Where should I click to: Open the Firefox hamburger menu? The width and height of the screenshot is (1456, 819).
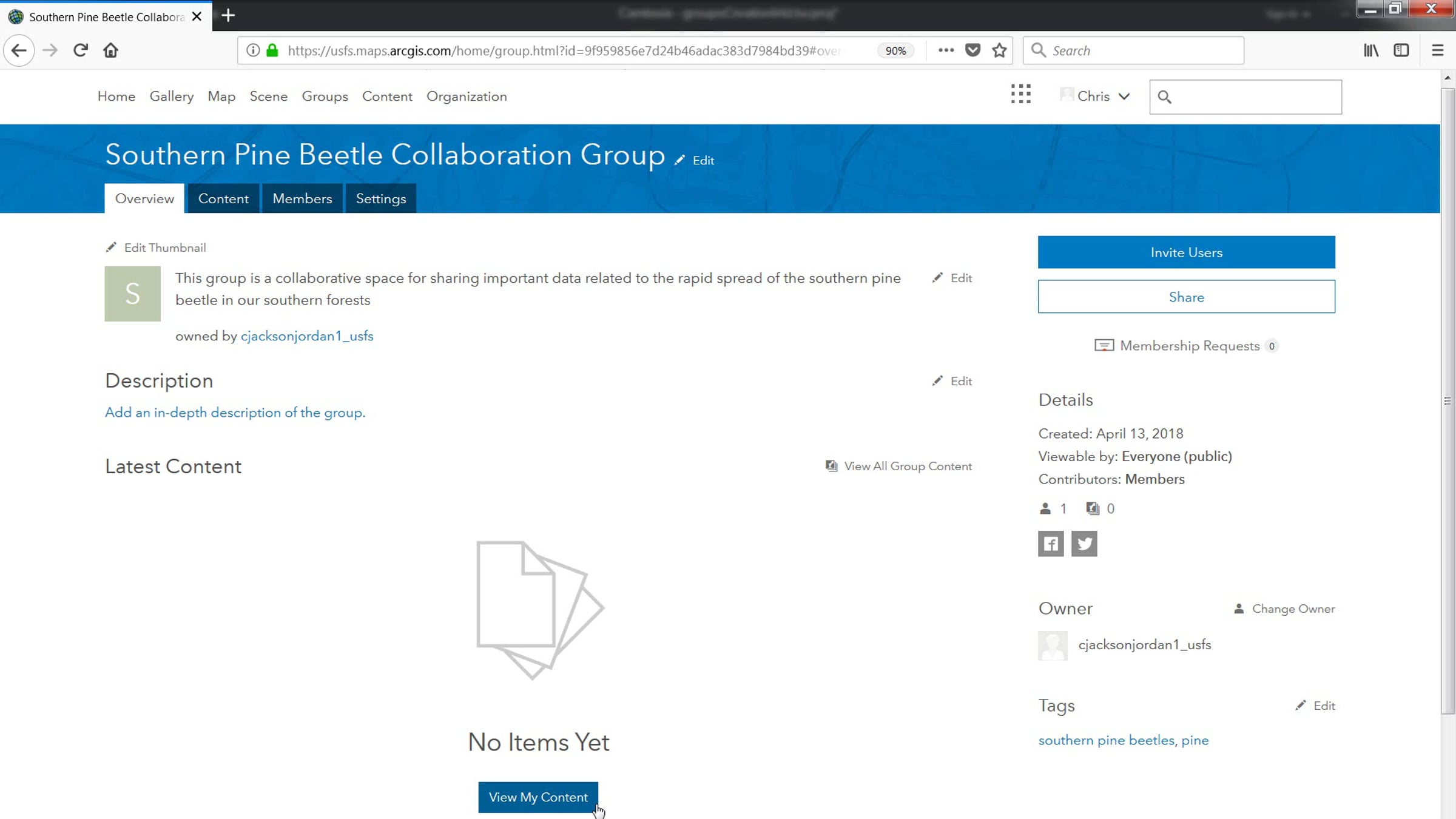tap(1437, 50)
